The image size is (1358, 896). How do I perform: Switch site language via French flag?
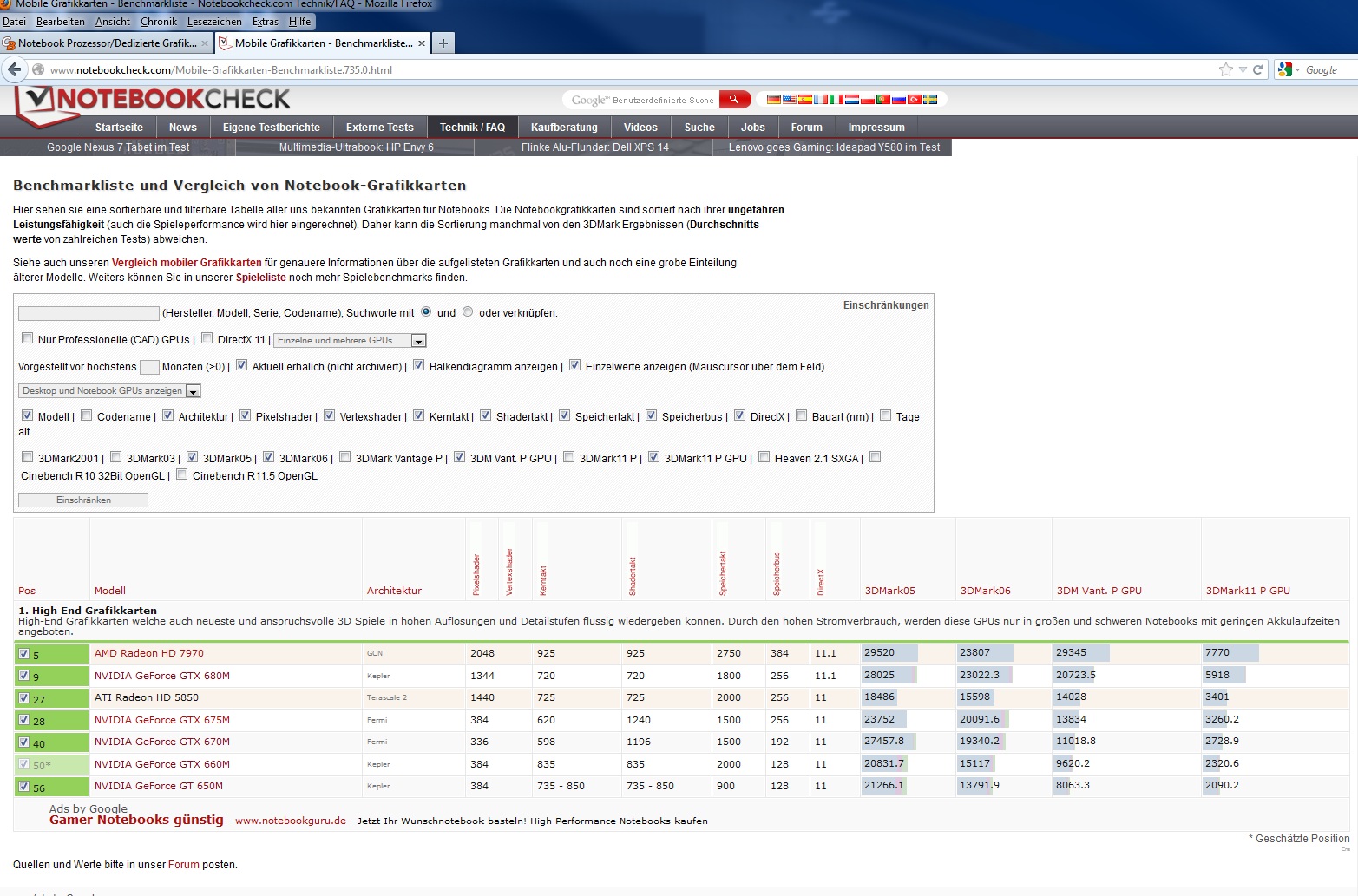821,99
